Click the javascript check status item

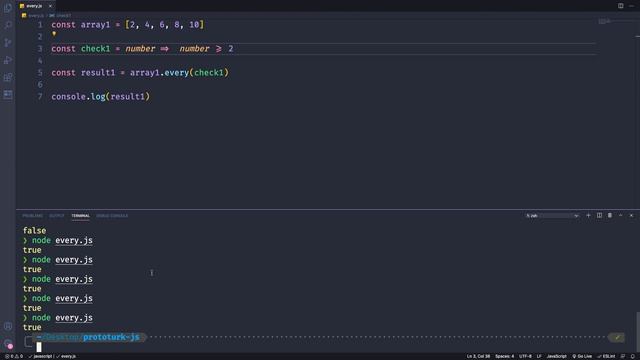tap(40, 356)
